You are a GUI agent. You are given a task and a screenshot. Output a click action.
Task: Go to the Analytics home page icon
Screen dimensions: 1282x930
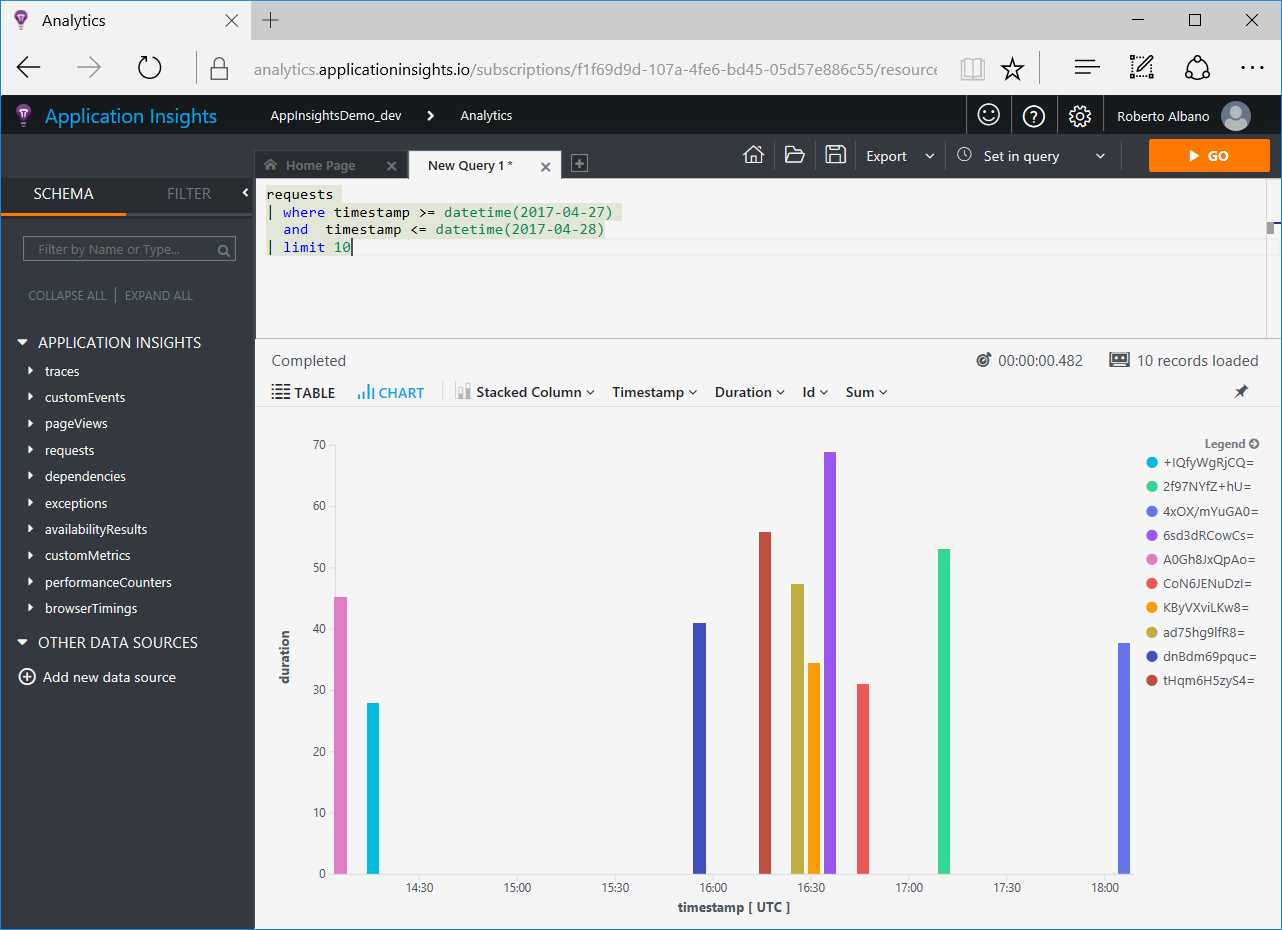coord(754,155)
